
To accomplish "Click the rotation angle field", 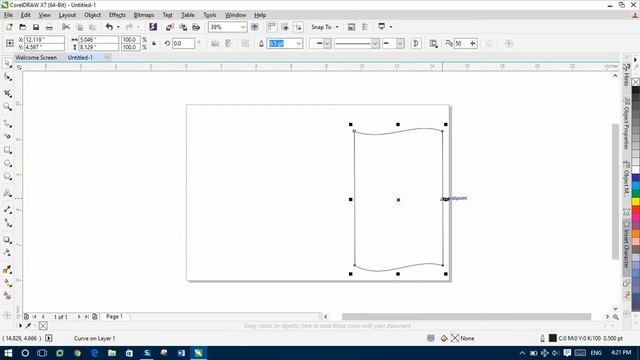I will click(x=183, y=43).
